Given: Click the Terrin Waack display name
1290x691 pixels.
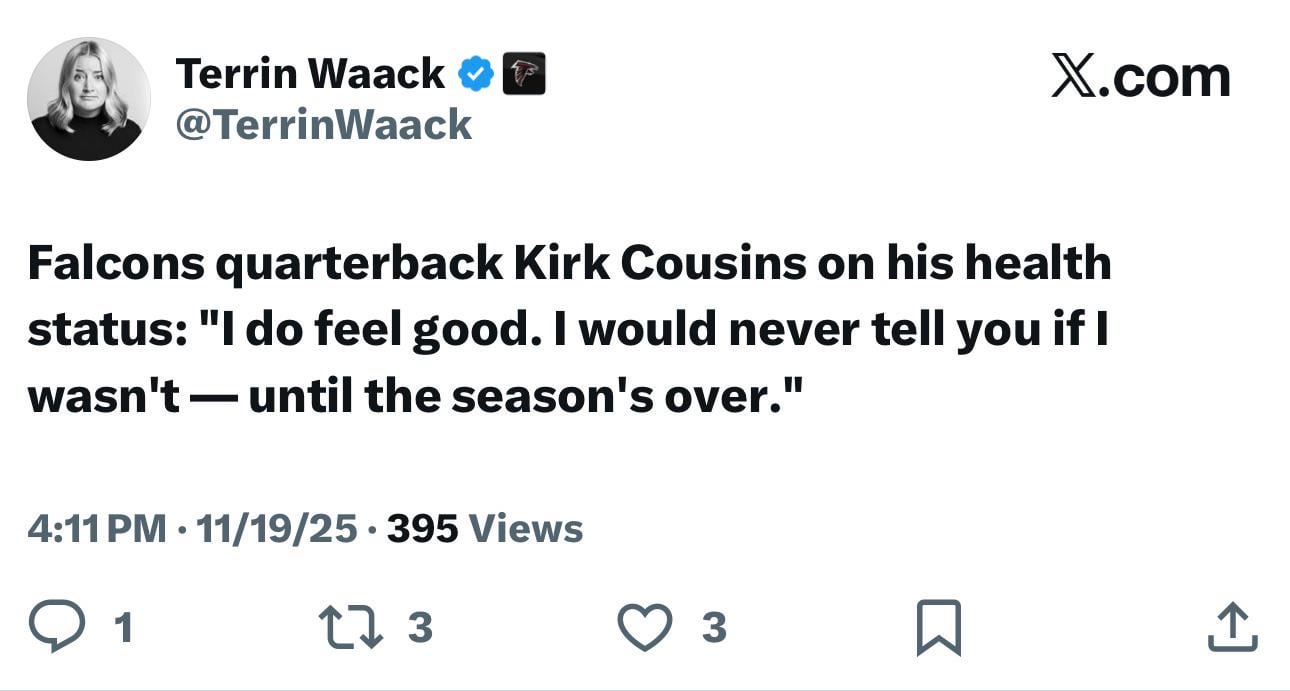Looking at the screenshot, I should [x=310, y=74].
